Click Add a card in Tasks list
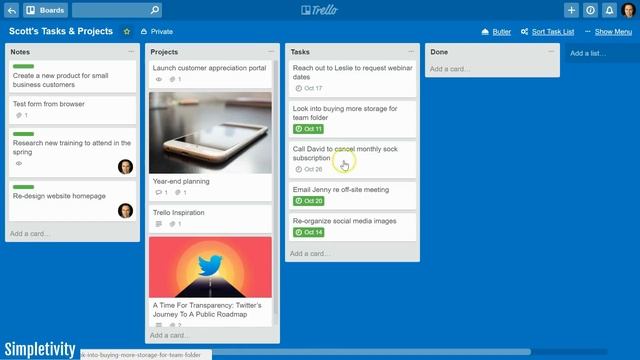 tap(310, 253)
